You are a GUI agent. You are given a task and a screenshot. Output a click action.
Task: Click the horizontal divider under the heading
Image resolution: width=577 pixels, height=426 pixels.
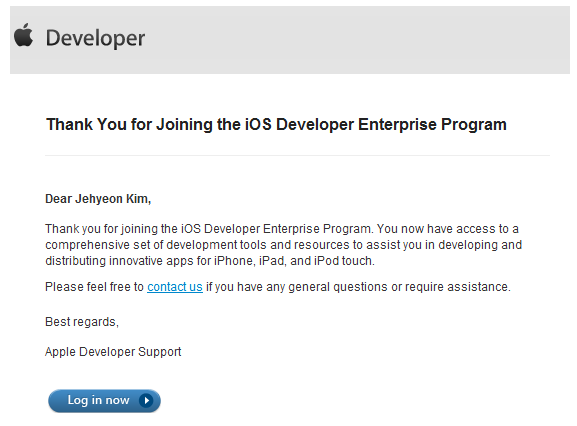(x=297, y=156)
